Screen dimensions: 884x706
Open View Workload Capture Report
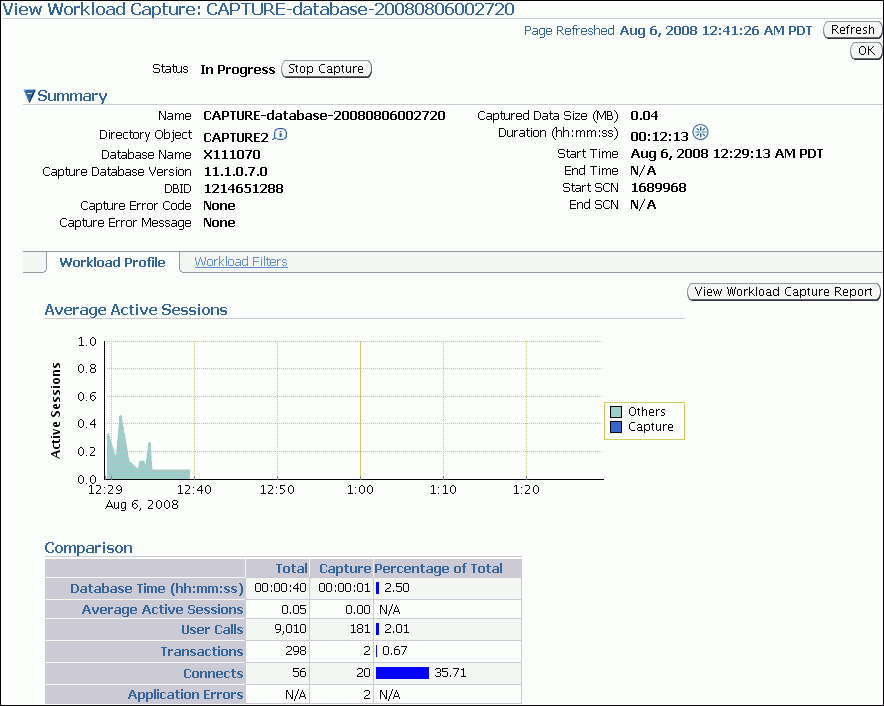(784, 292)
